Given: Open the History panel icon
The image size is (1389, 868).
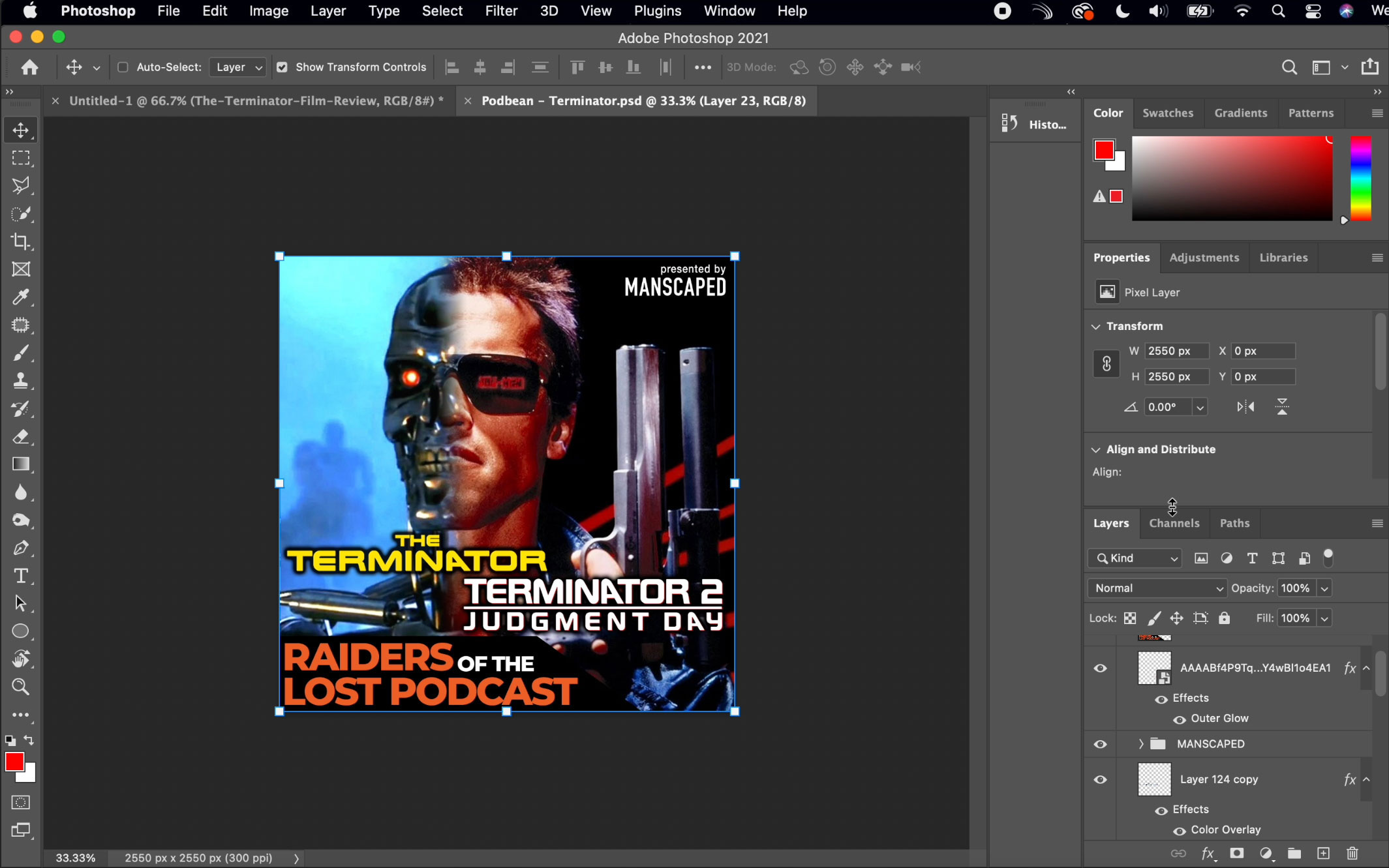Looking at the screenshot, I should click(1010, 123).
